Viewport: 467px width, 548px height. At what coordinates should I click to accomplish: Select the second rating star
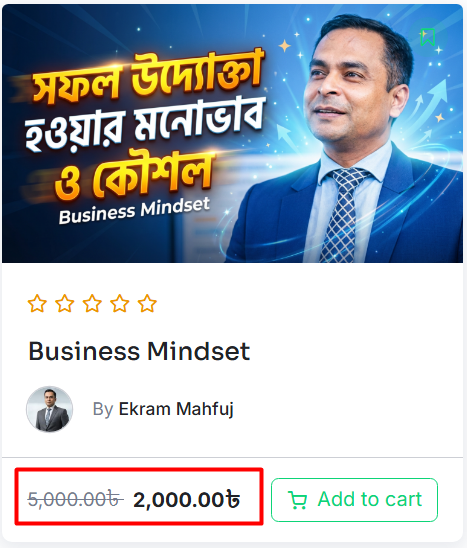click(65, 303)
